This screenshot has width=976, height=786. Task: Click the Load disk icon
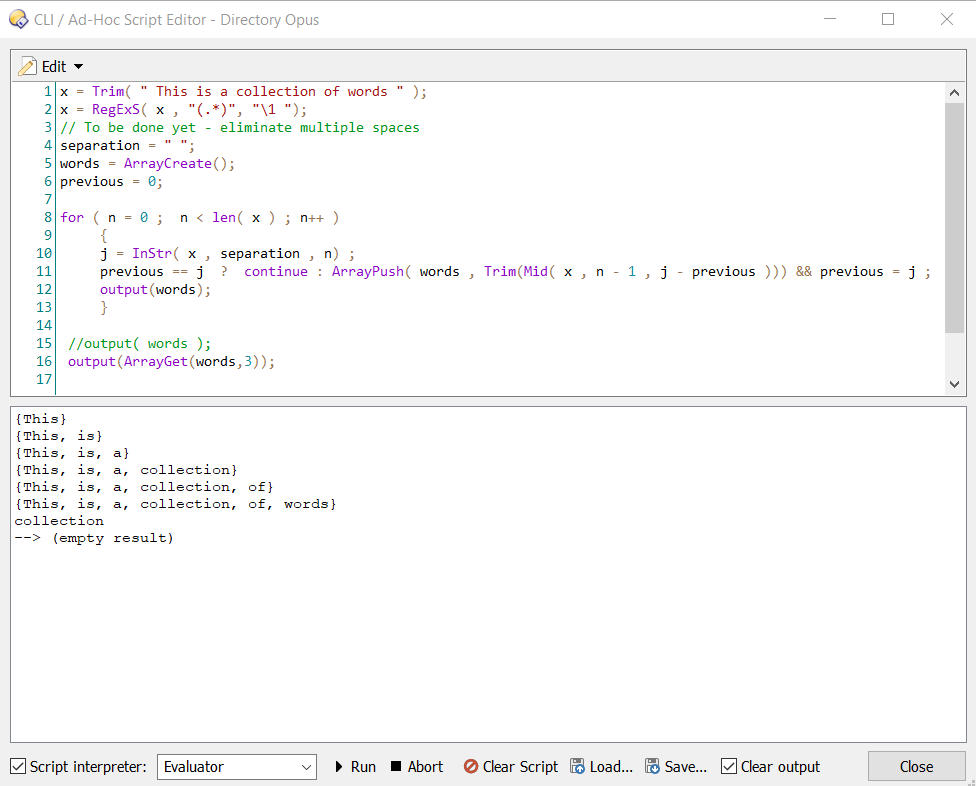pyautogui.click(x=578, y=767)
